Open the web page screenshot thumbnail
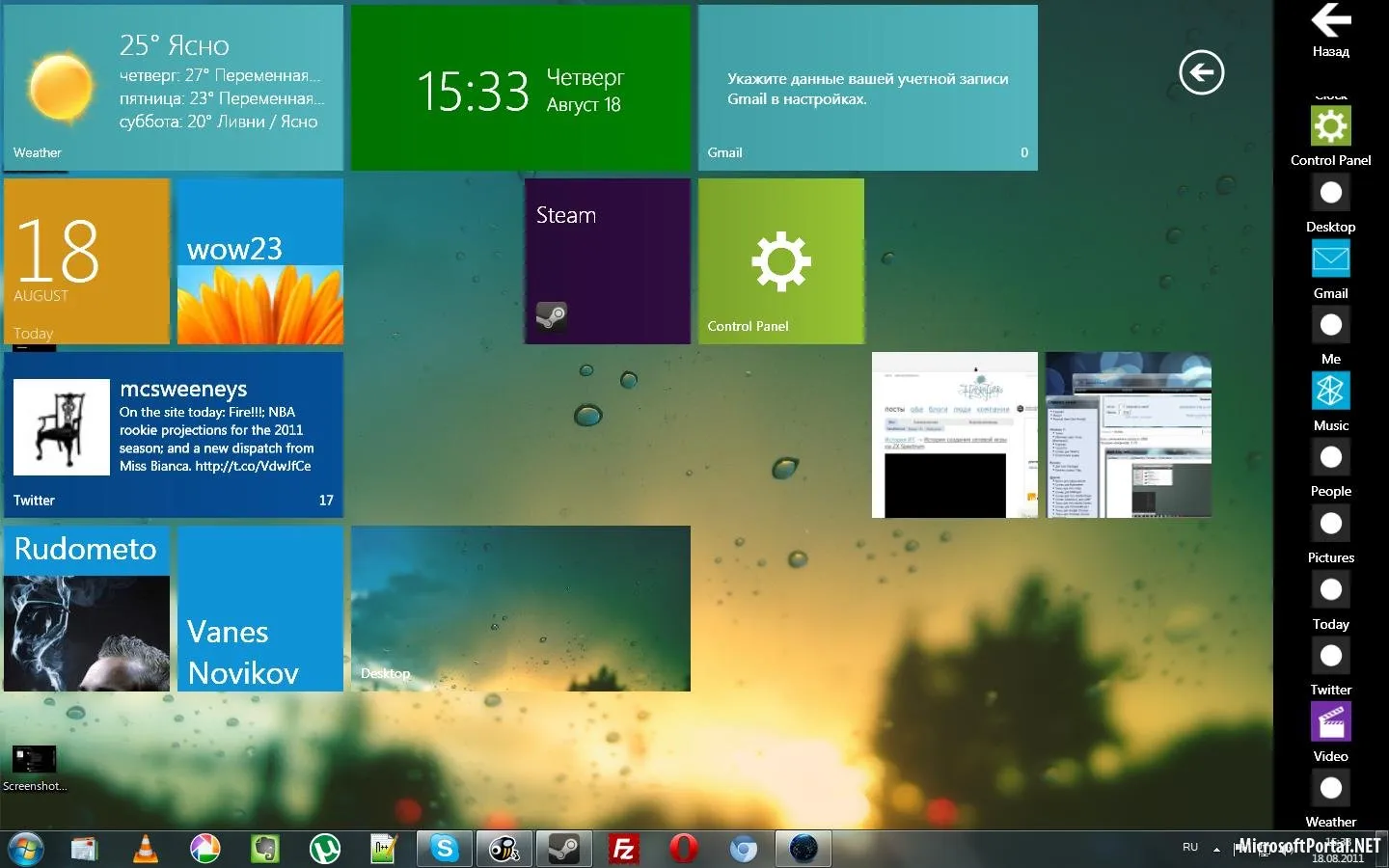1389x868 pixels. (955, 435)
